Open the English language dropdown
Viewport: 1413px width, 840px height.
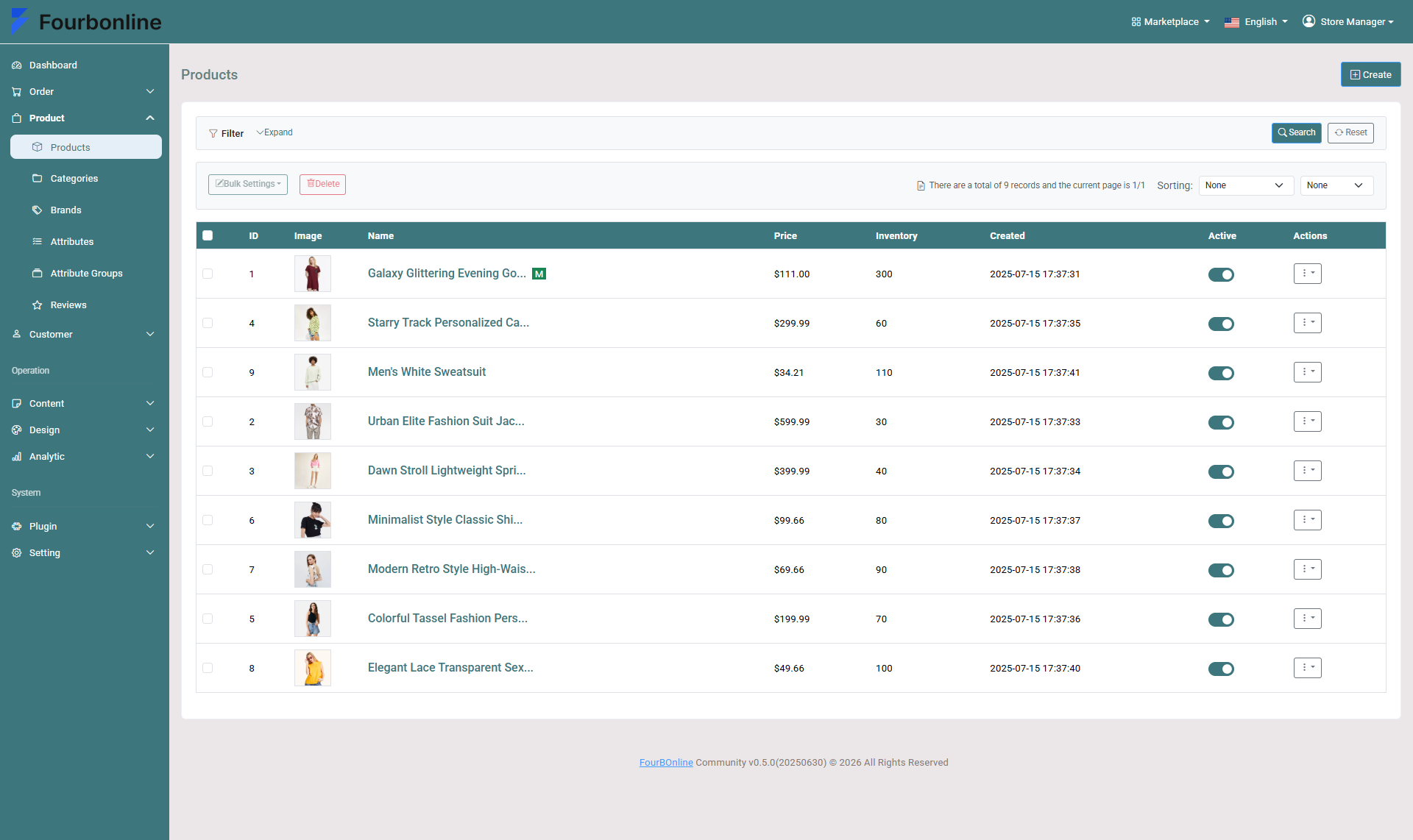pos(1256,22)
